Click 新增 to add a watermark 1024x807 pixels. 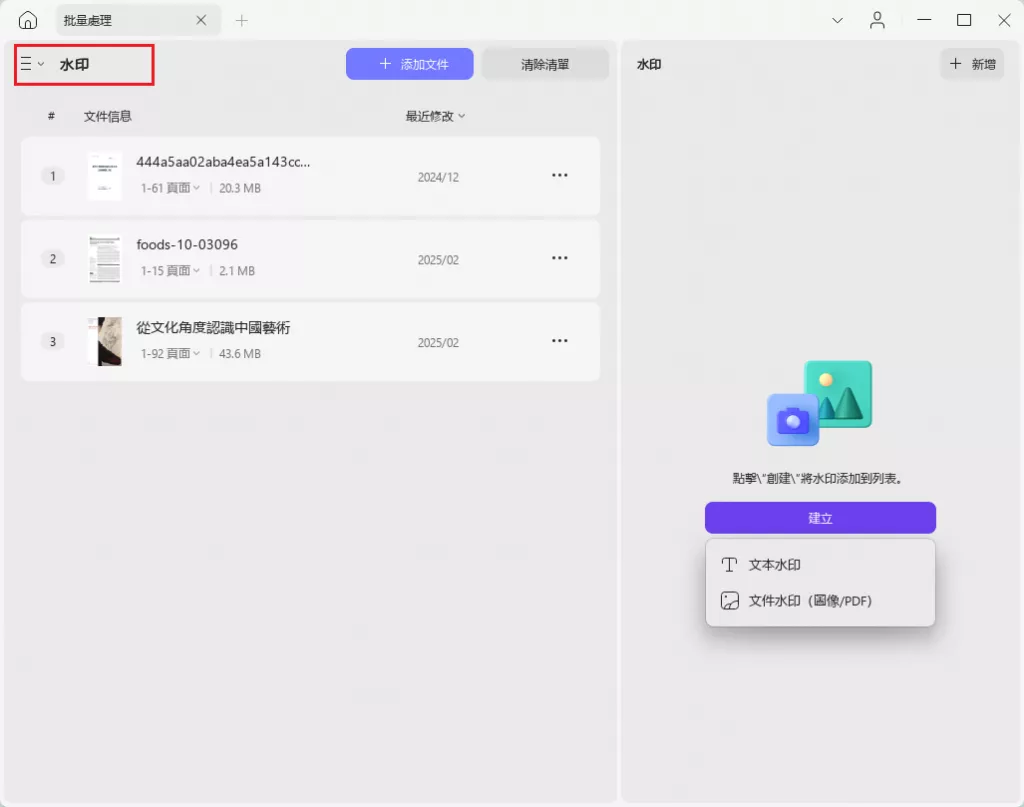(972, 64)
